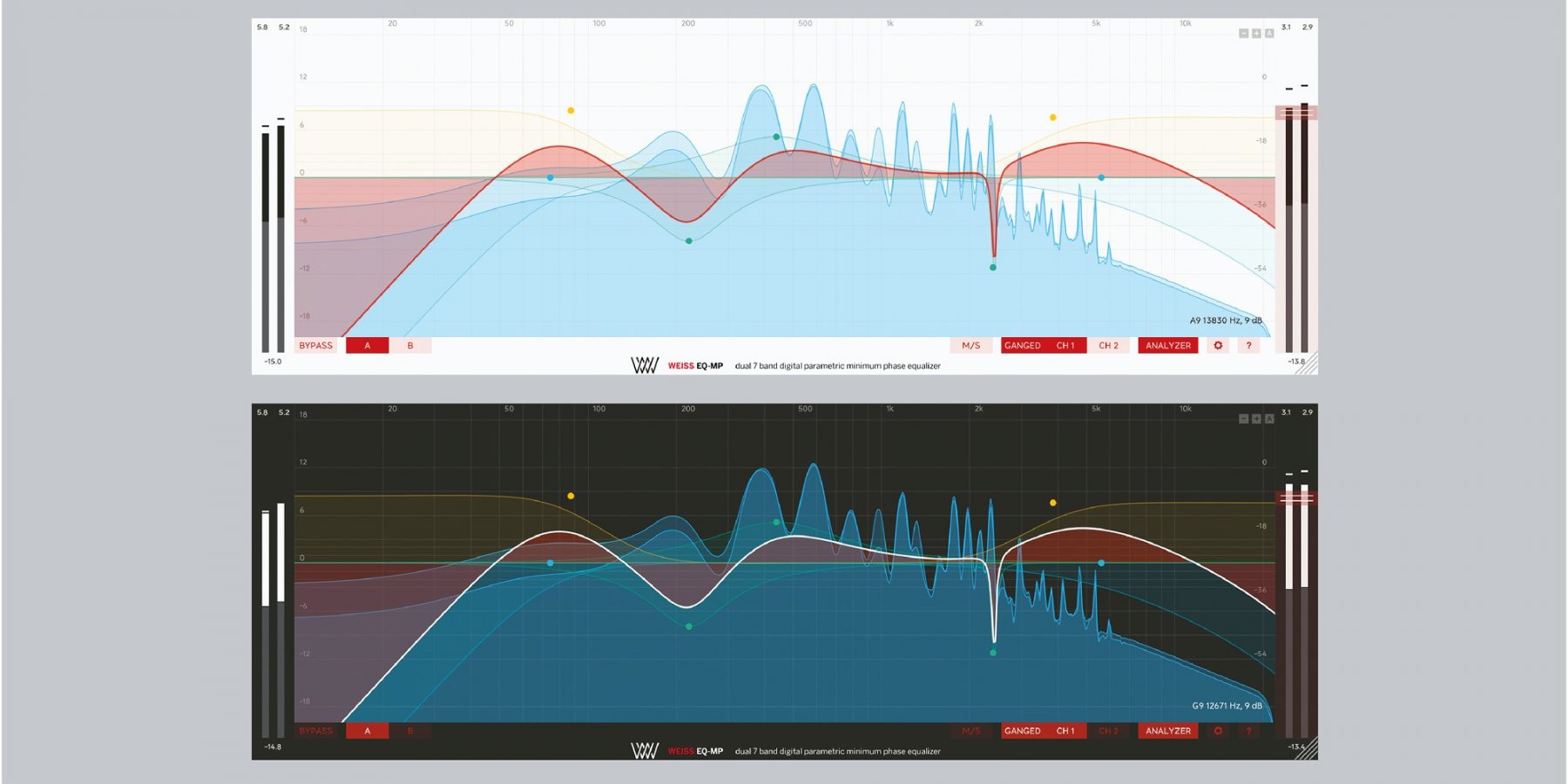
Task: Click resize grip corner of dark-theme EQ
Action: point(1308,749)
